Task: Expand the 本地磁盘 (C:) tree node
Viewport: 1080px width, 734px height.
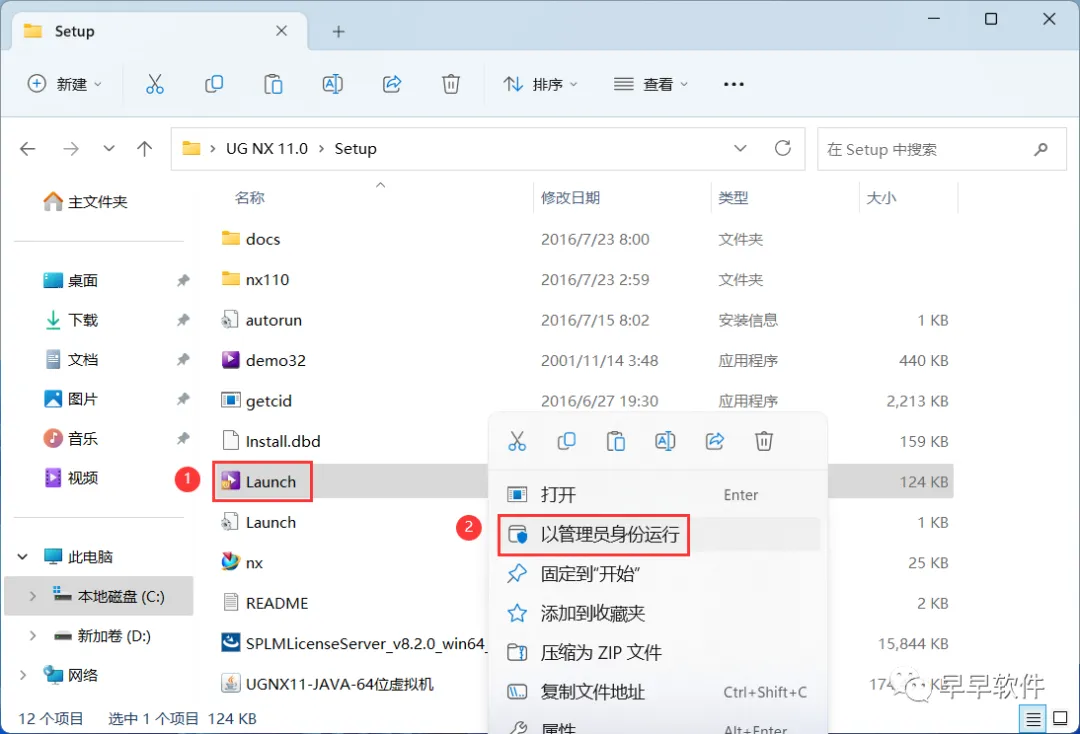Action: [x=32, y=596]
